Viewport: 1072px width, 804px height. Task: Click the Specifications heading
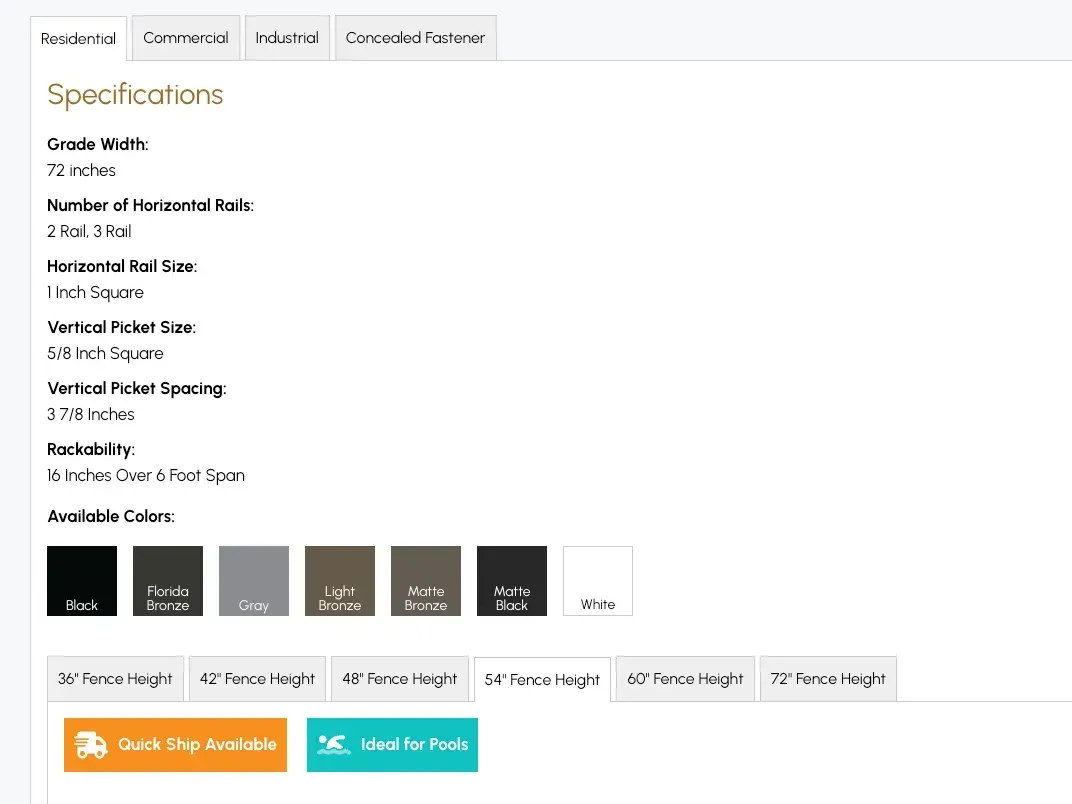[135, 94]
